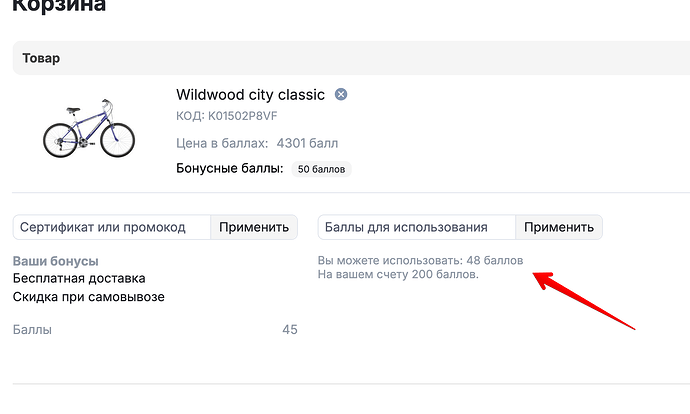Apply the points for use
Screen dimensions: 690x414
point(559,227)
